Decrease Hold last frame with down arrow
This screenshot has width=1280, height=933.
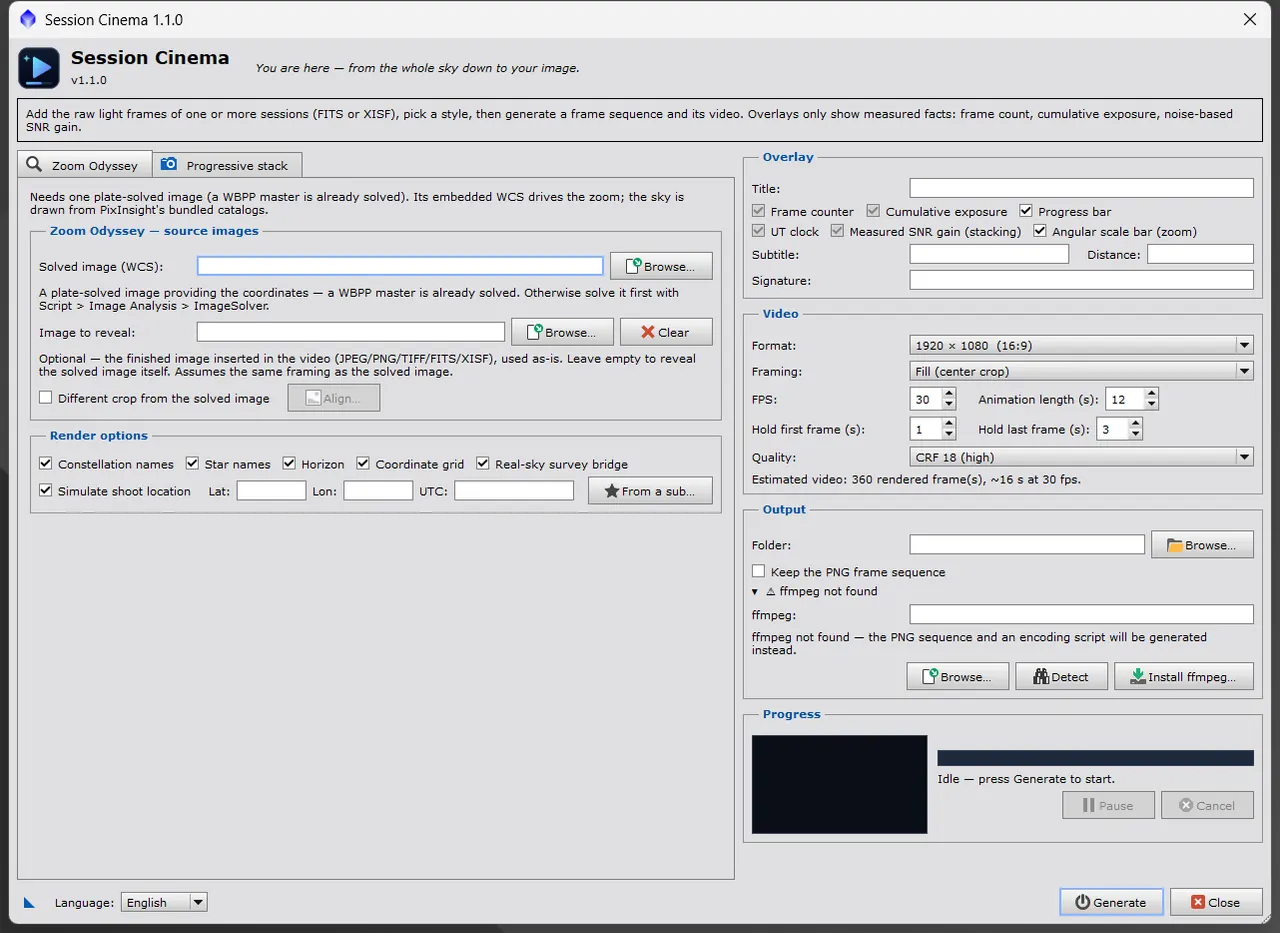(1135, 435)
